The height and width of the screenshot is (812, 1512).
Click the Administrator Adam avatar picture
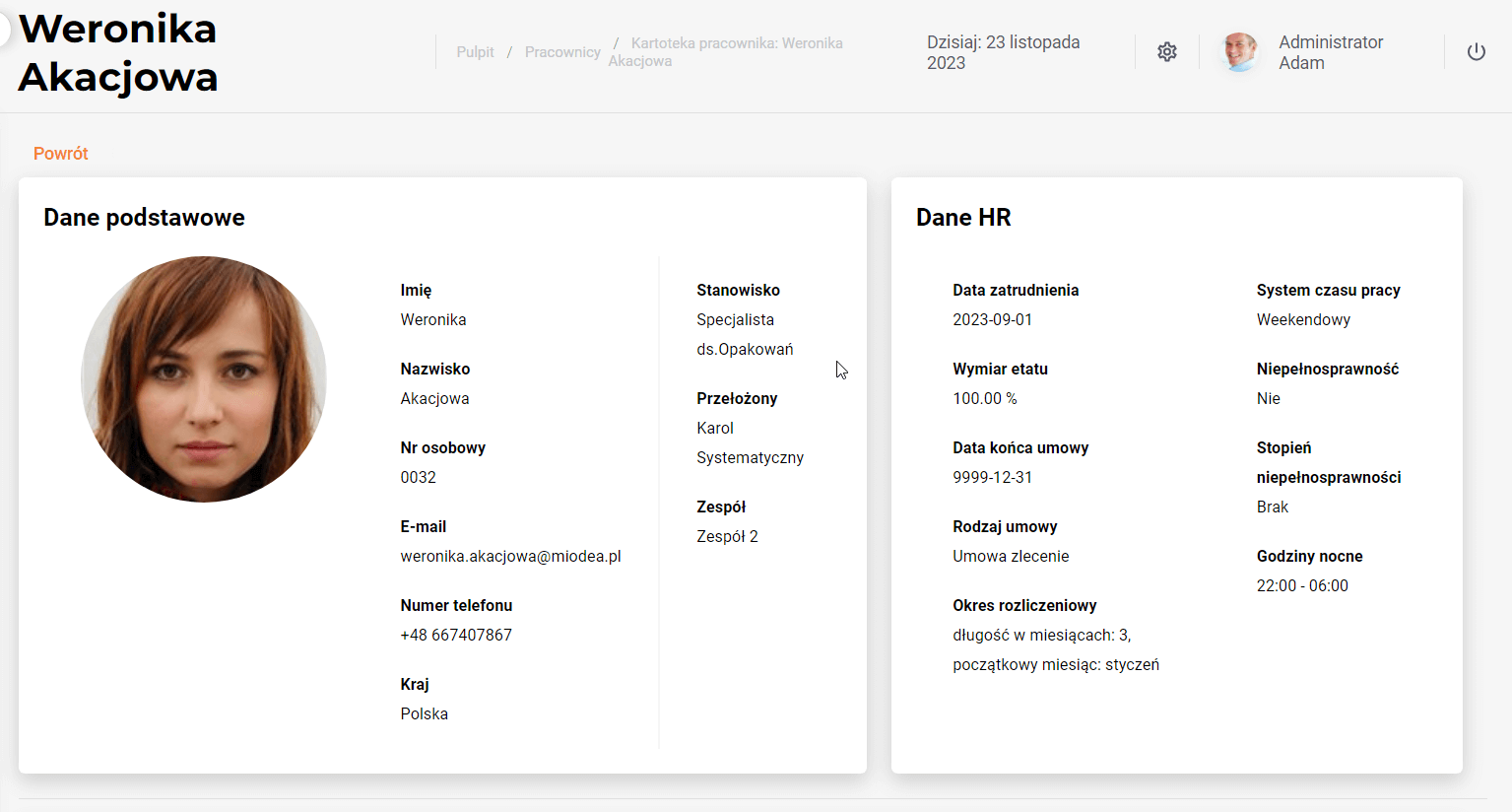tap(1239, 52)
